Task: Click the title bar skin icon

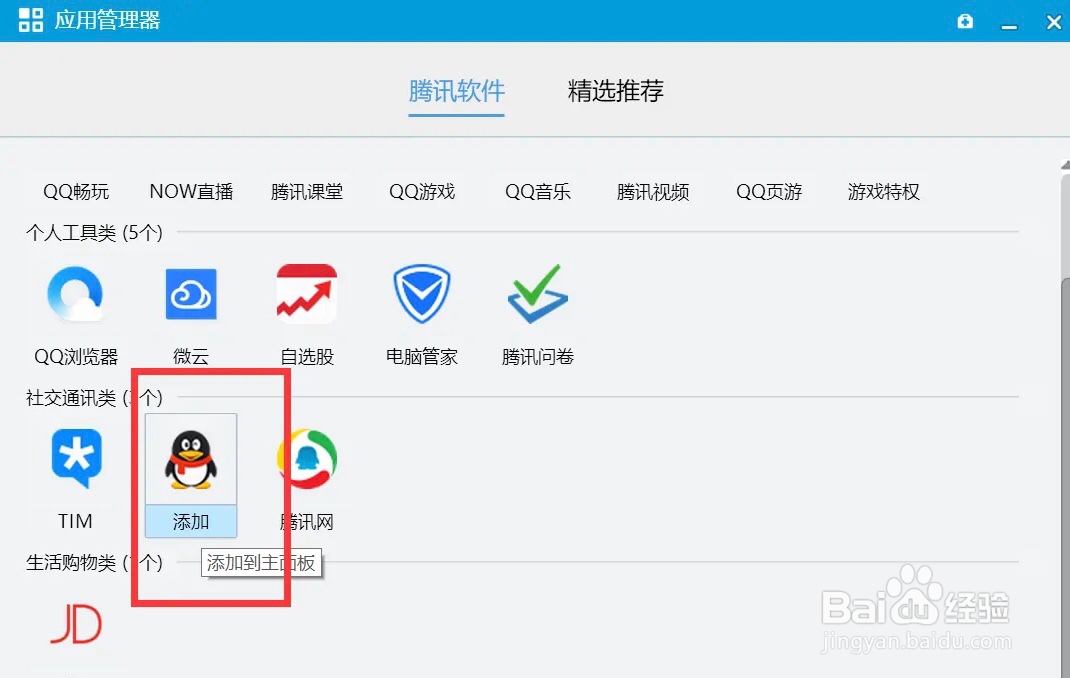Action: coord(965,21)
